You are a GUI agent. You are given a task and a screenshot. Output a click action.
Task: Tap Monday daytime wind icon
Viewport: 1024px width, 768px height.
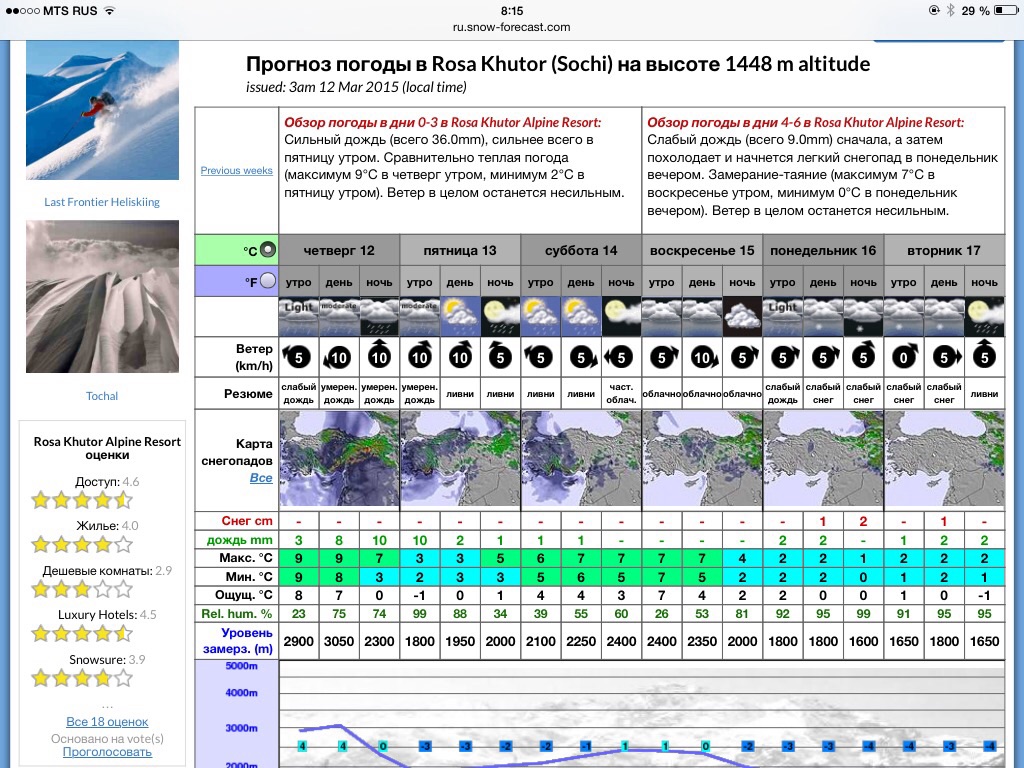pos(824,357)
